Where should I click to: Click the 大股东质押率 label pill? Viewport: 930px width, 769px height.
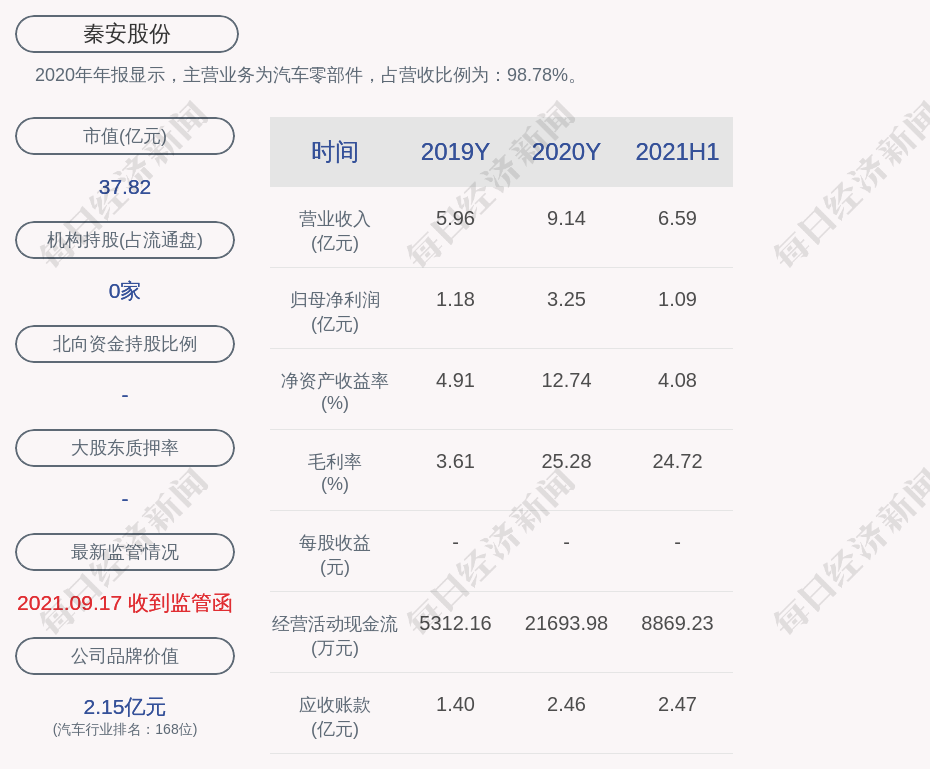pos(125,448)
